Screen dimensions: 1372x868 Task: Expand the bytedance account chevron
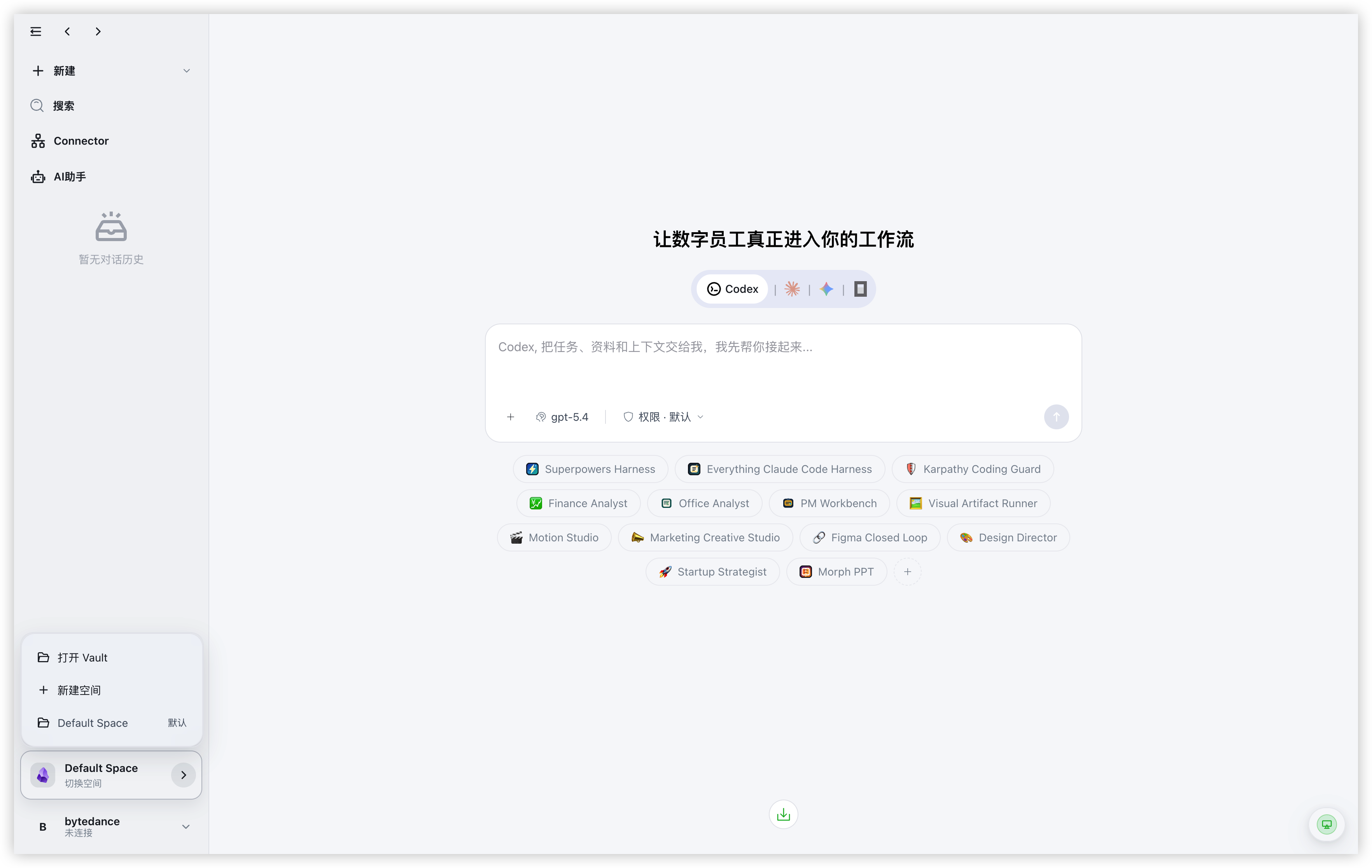[x=186, y=826]
